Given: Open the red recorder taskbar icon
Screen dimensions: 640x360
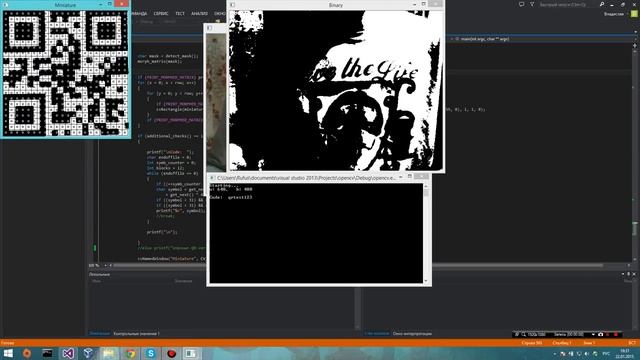Looking at the screenshot, I should coord(171,353).
